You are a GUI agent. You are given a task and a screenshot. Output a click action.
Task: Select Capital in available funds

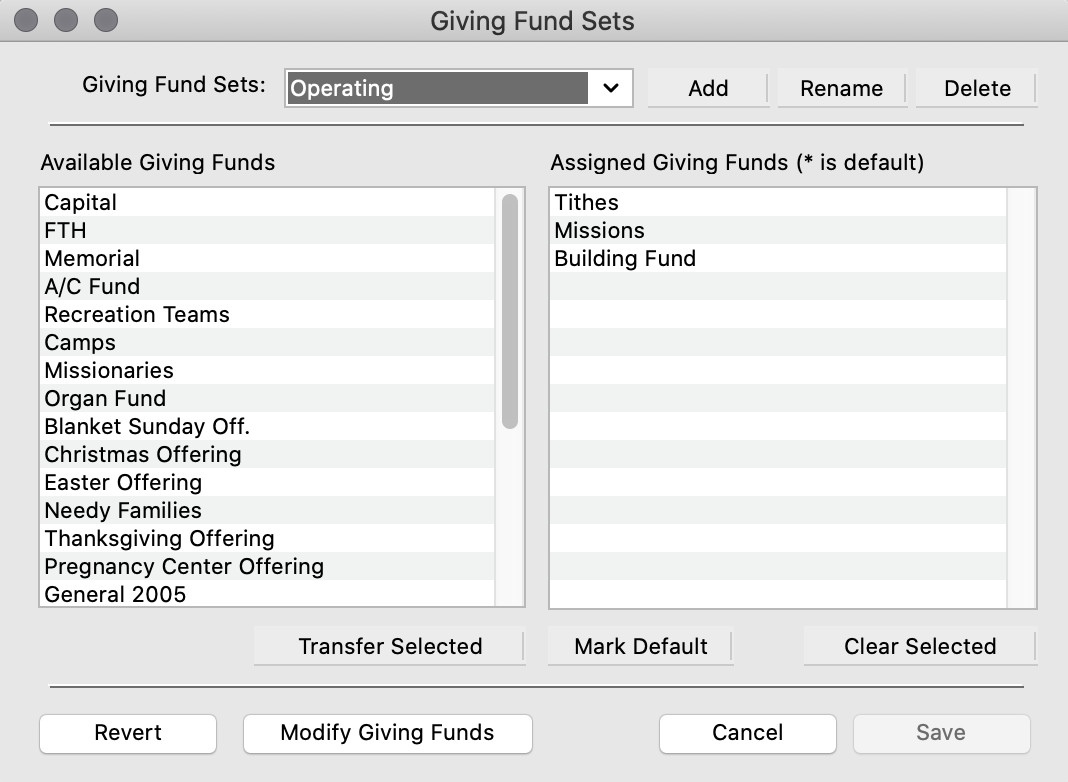pyautogui.click(x=267, y=202)
